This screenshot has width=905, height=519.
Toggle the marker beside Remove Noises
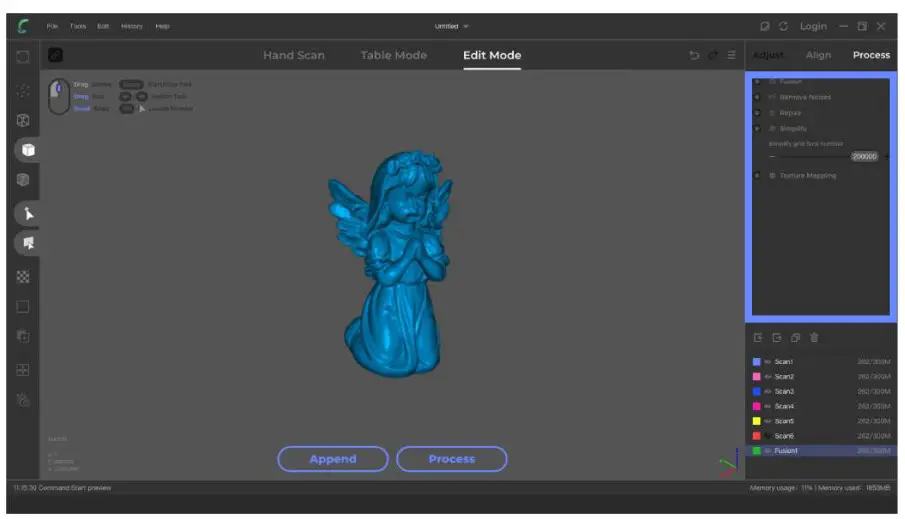tap(757, 97)
